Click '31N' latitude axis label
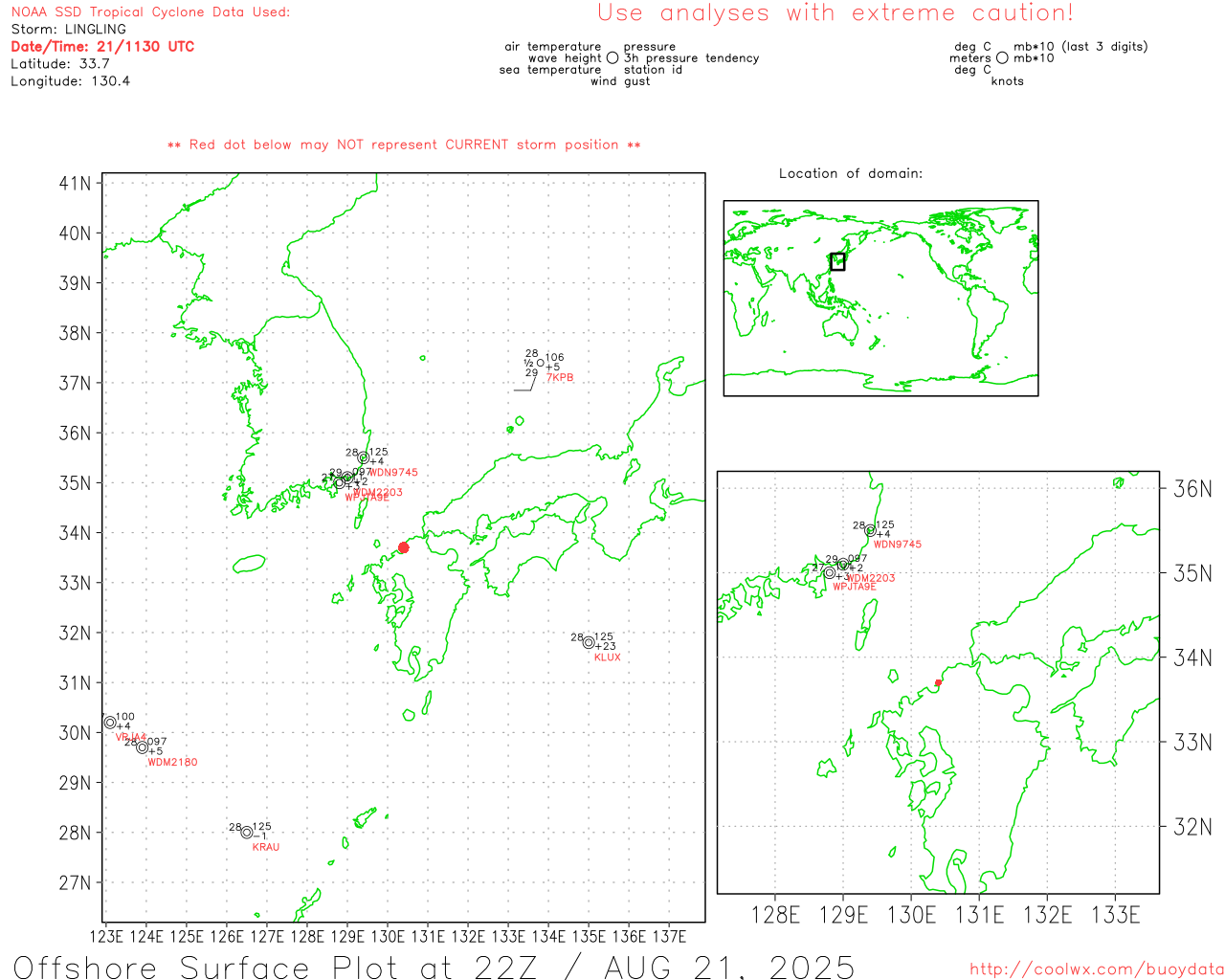The image size is (1225, 980). 75,682
